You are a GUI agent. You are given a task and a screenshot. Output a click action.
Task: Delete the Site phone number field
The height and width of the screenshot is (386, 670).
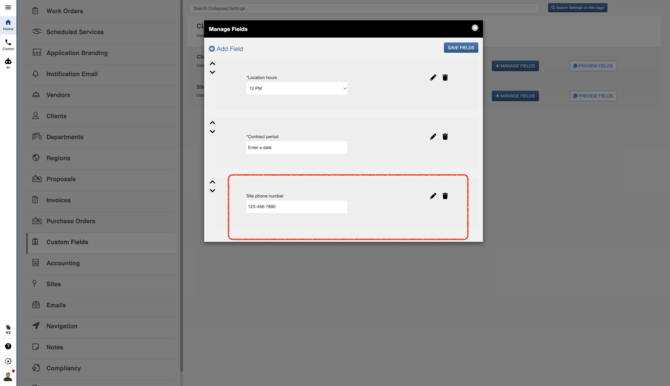pyautogui.click(x=445, y=196)
